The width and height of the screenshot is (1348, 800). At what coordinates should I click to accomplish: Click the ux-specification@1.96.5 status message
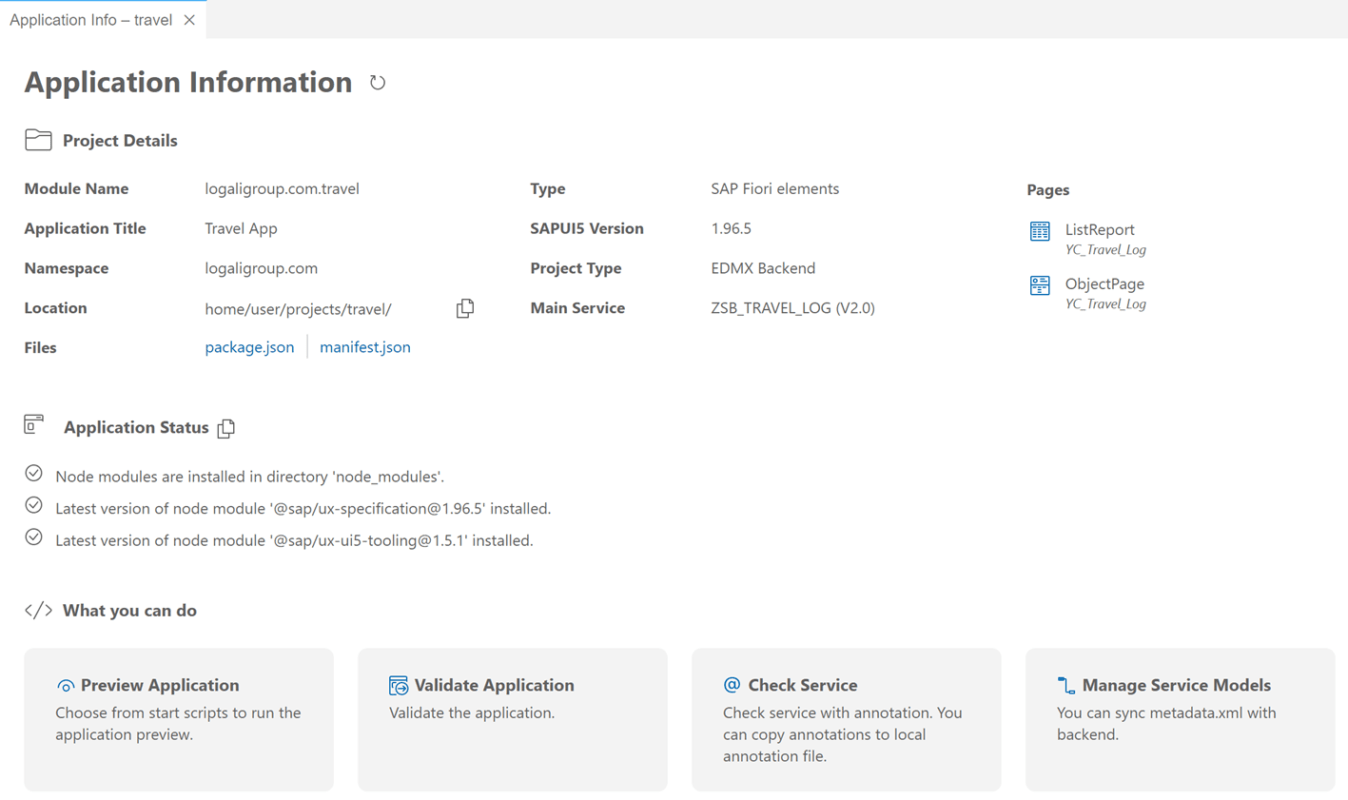[x=303, y=509]
